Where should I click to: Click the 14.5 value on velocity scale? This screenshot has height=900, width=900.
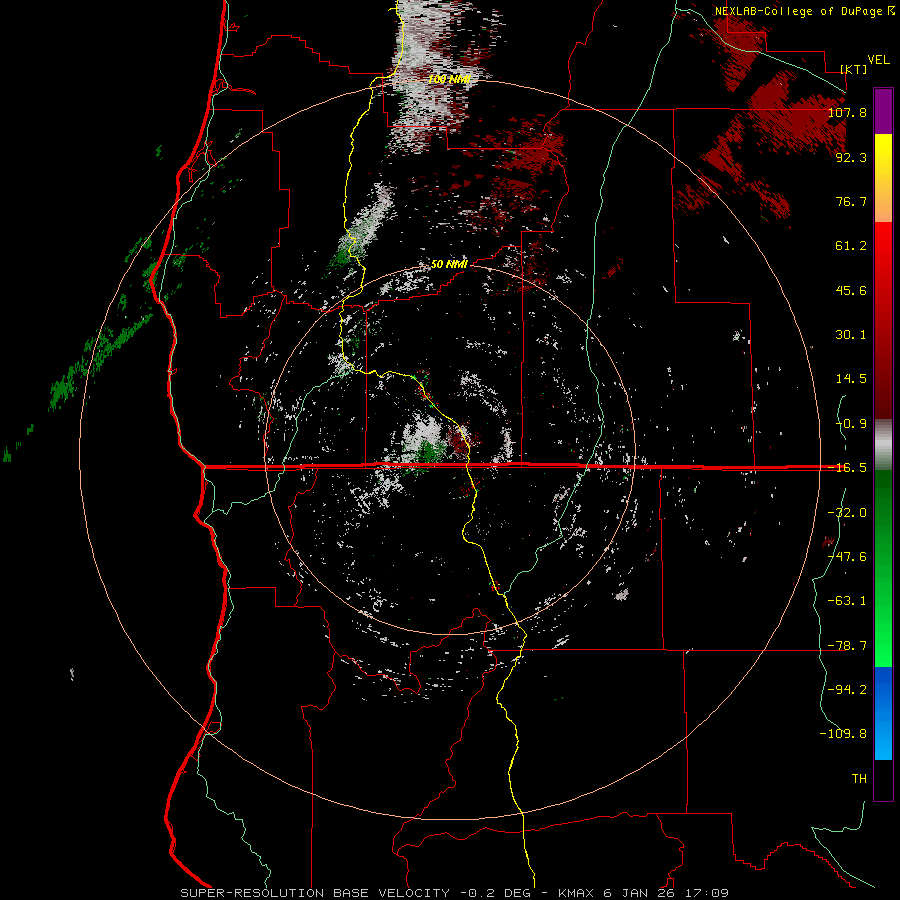coord(851,379)
